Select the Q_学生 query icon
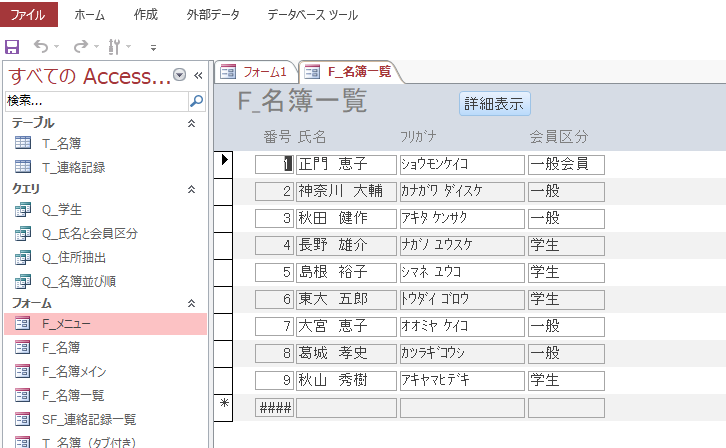The image size is (726, 448). click(23, 209)
